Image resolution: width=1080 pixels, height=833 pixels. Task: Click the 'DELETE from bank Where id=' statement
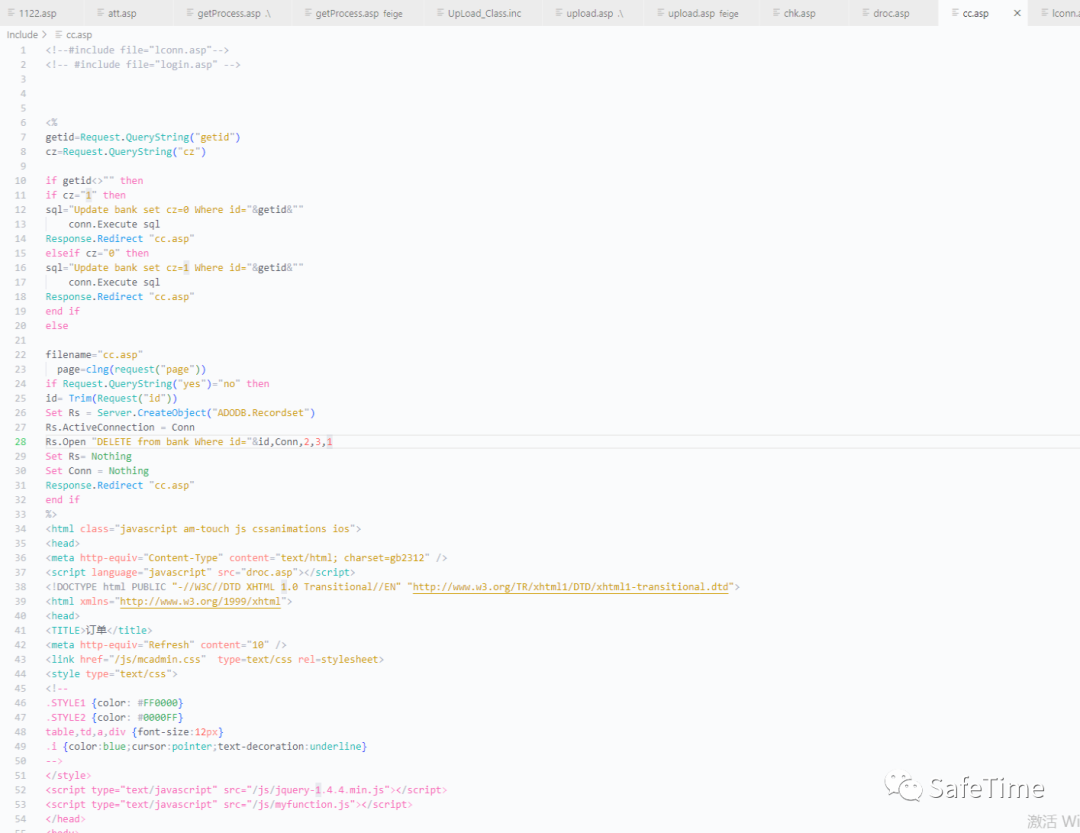(x=189, y=442)
